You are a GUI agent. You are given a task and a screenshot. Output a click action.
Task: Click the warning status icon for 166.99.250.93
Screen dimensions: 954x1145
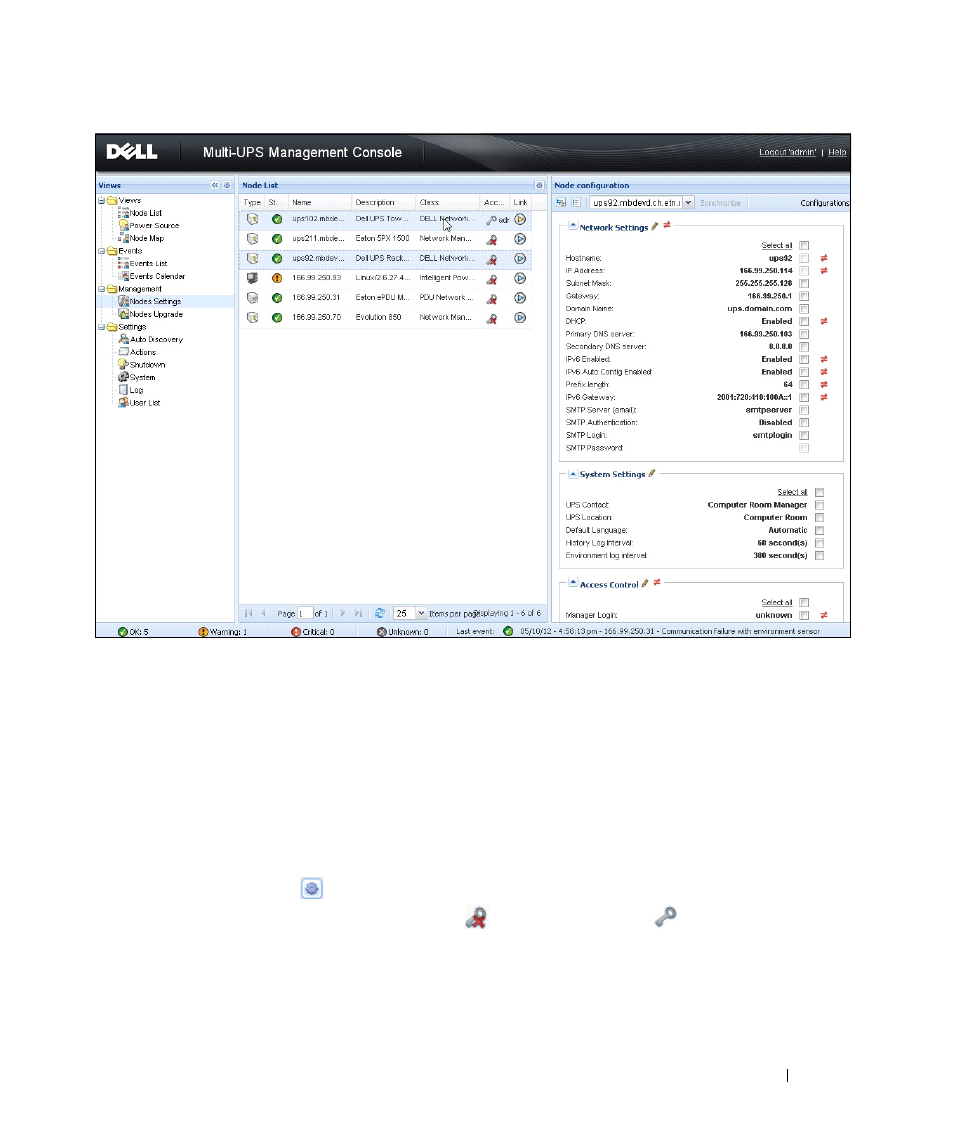[x=277, y=278]
